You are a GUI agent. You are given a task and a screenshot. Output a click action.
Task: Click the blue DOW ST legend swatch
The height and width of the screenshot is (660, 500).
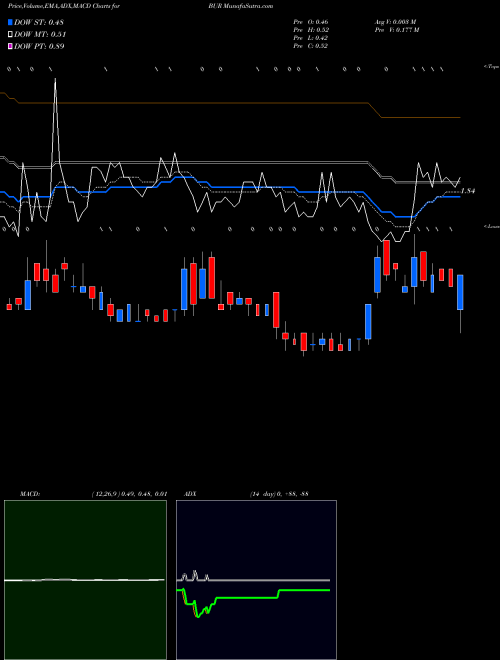click(11, 22)
